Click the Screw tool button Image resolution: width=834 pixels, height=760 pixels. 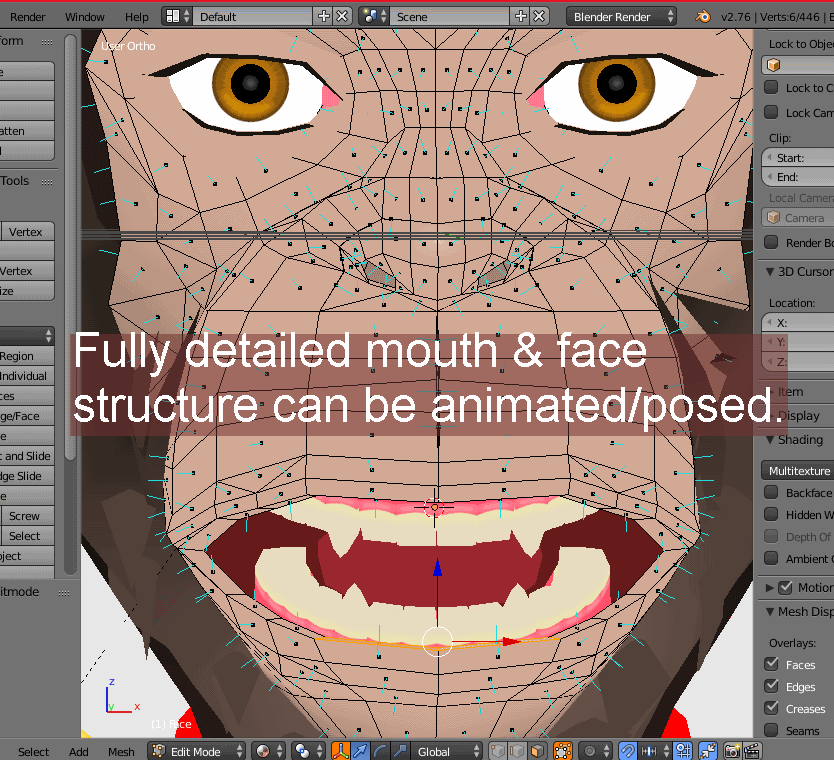(x=24, y=516)
